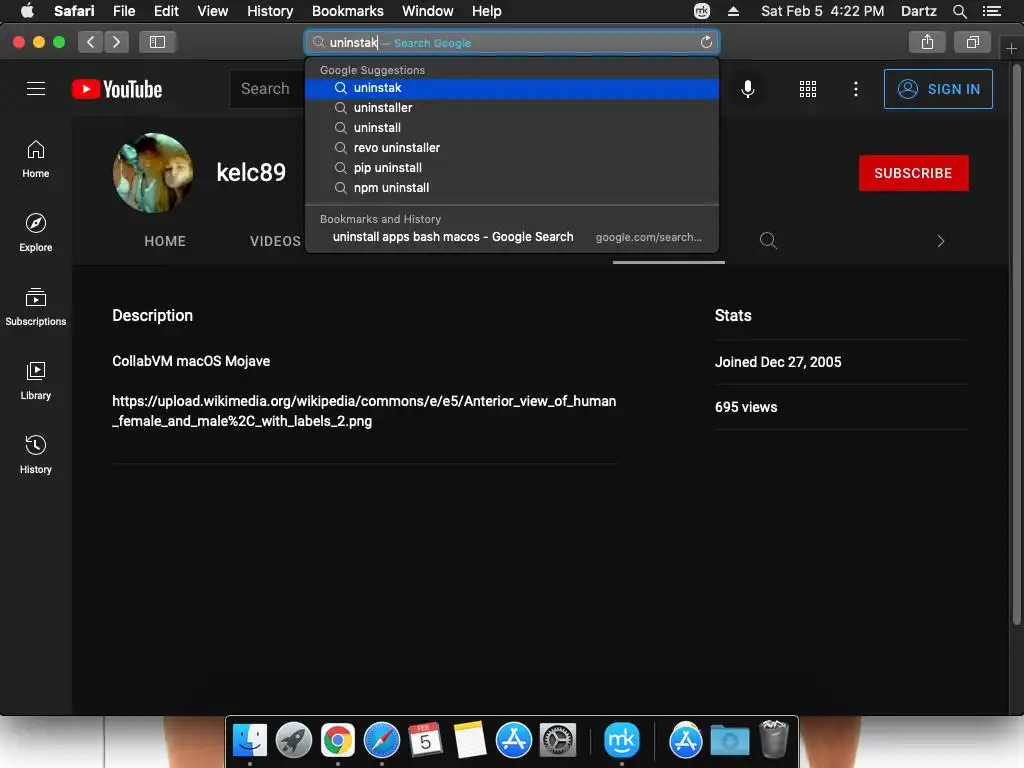
Task: Click the eject icon in menu bar
Action: [x=733, y=11]
